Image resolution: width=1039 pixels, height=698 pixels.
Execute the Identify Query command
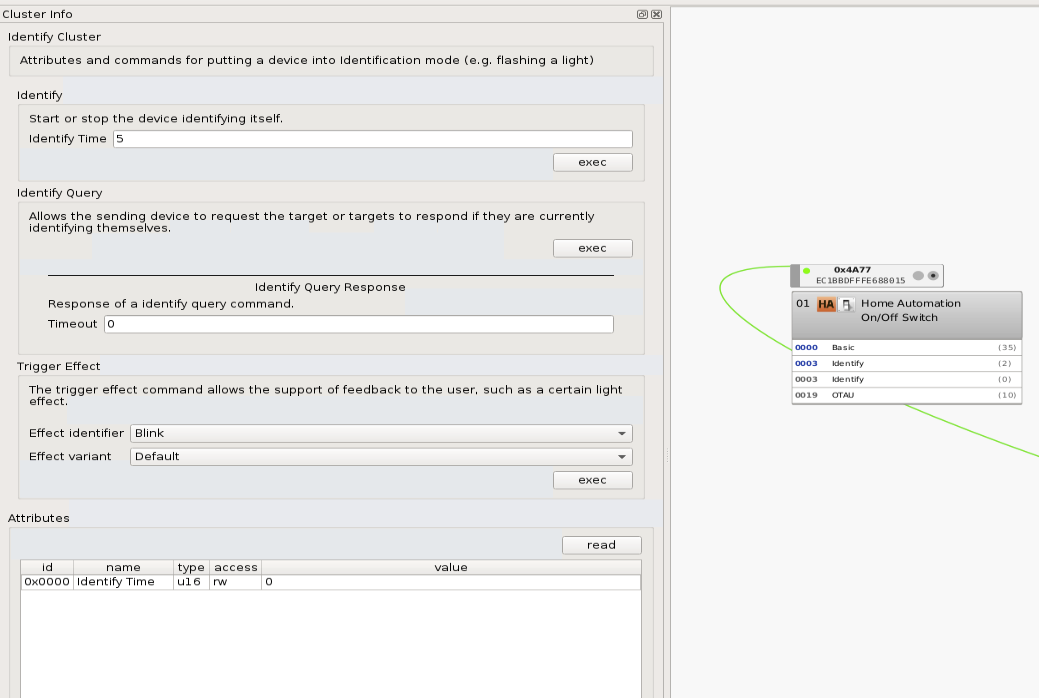(592, 248)
